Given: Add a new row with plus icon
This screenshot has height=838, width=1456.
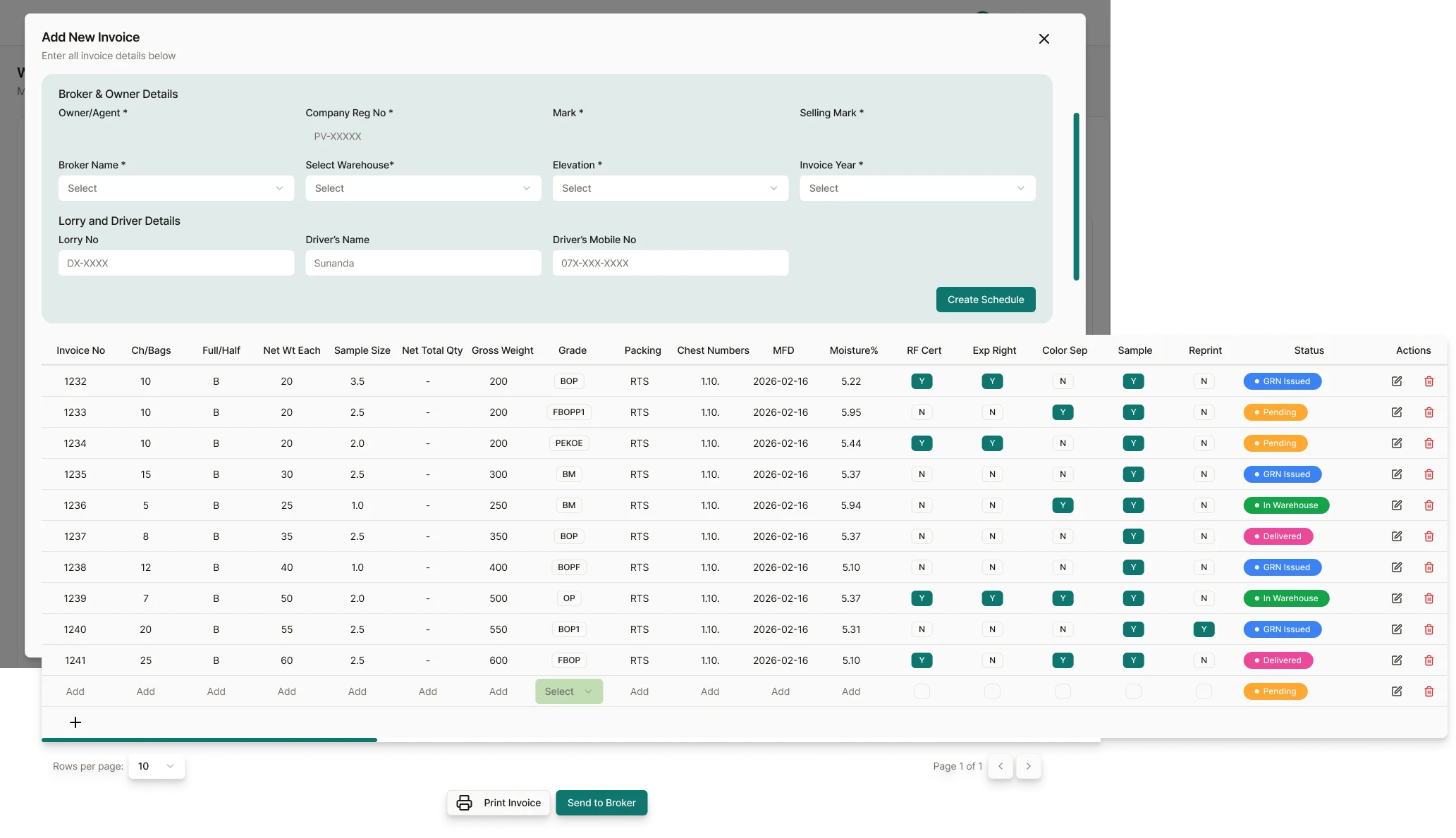Looking at the screenshot, I should tap(75, 722).
